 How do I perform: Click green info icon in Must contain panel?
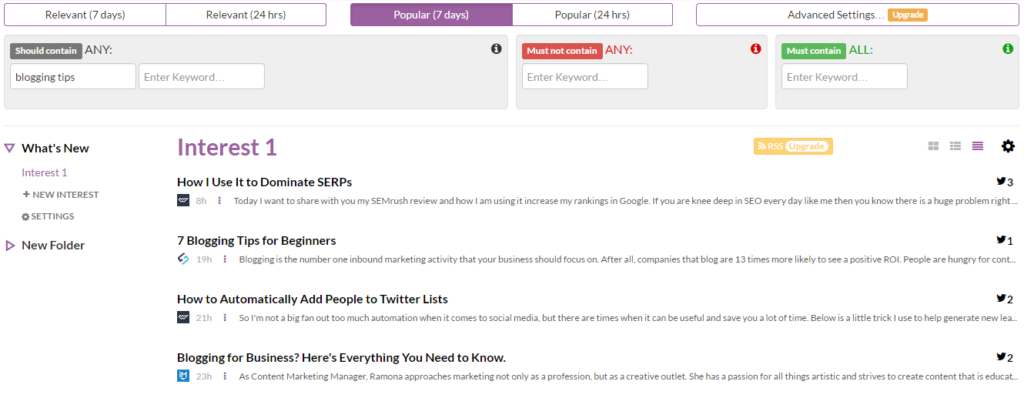tap(1008, 49)
